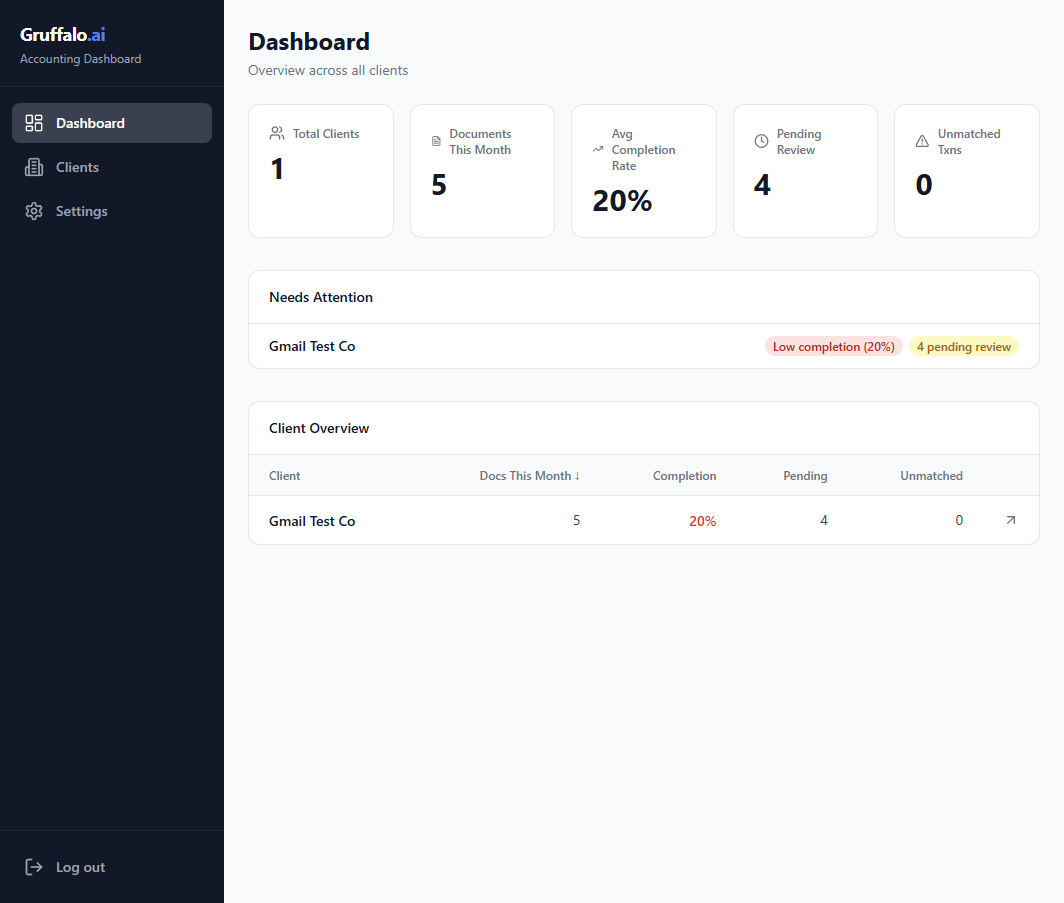
Task: Click the Total Clients people icon
Action: click(x=277, y=134)
